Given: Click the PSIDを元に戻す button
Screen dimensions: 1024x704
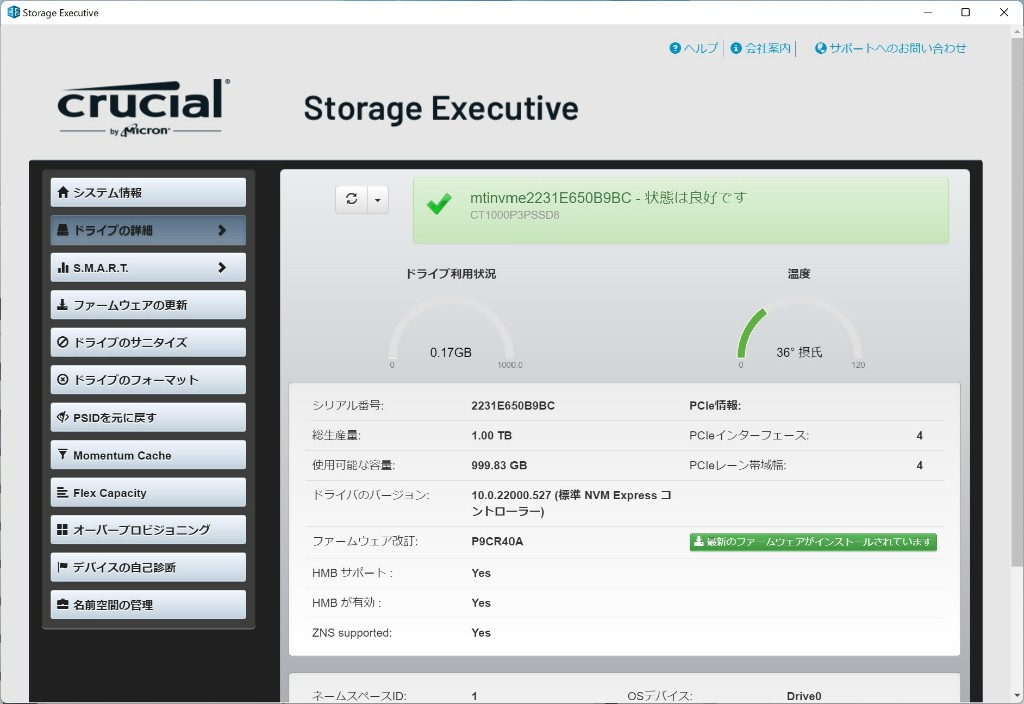Looking at the screenshot, I should [x=148, y=417].
